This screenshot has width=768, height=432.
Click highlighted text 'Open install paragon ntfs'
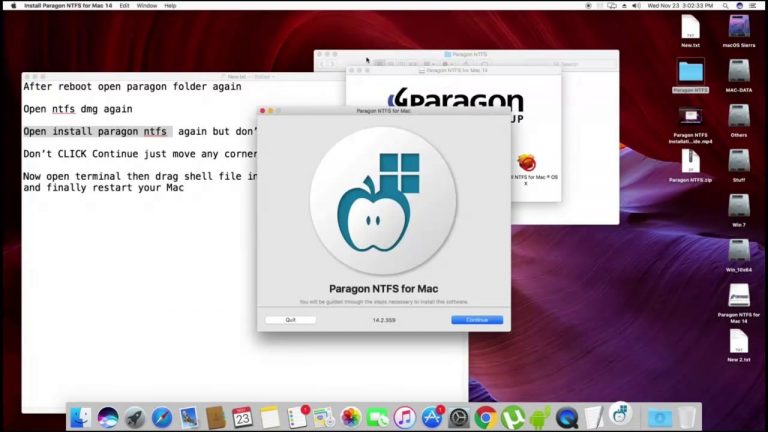pos(95,132)
